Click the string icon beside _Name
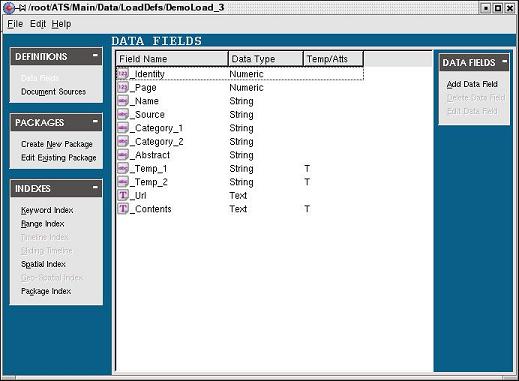 coord(123,101)
